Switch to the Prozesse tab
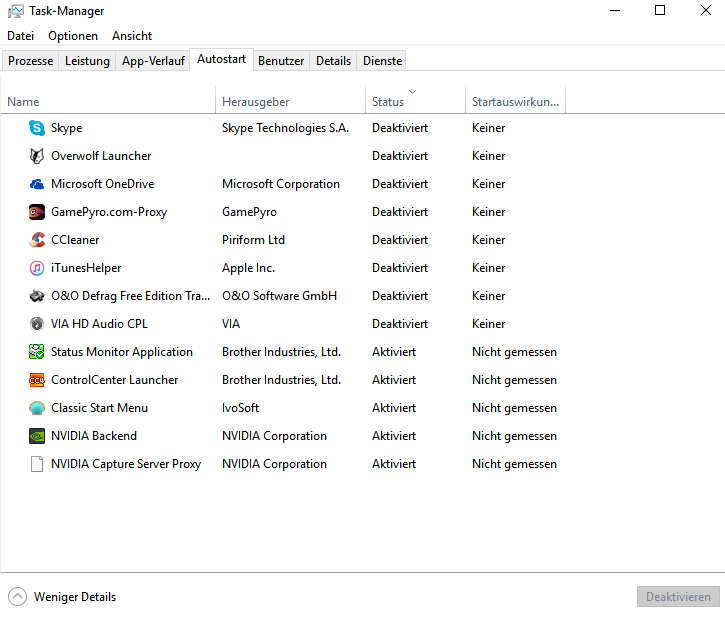 click(x=31, y=61)
